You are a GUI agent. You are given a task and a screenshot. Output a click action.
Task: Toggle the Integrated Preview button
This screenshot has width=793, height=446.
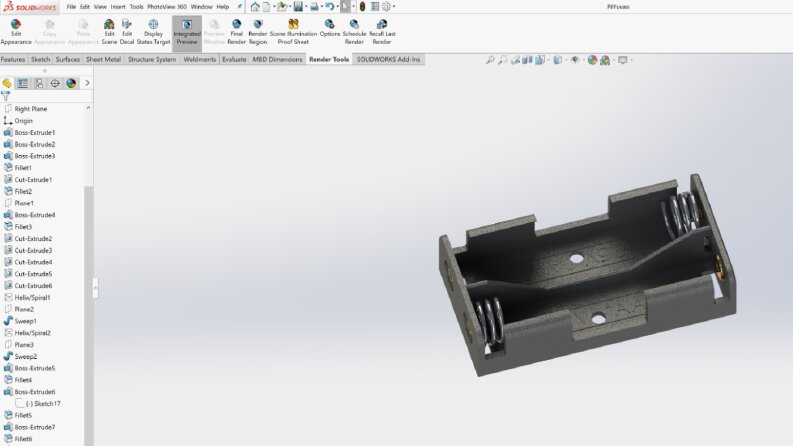coord(187,32)
